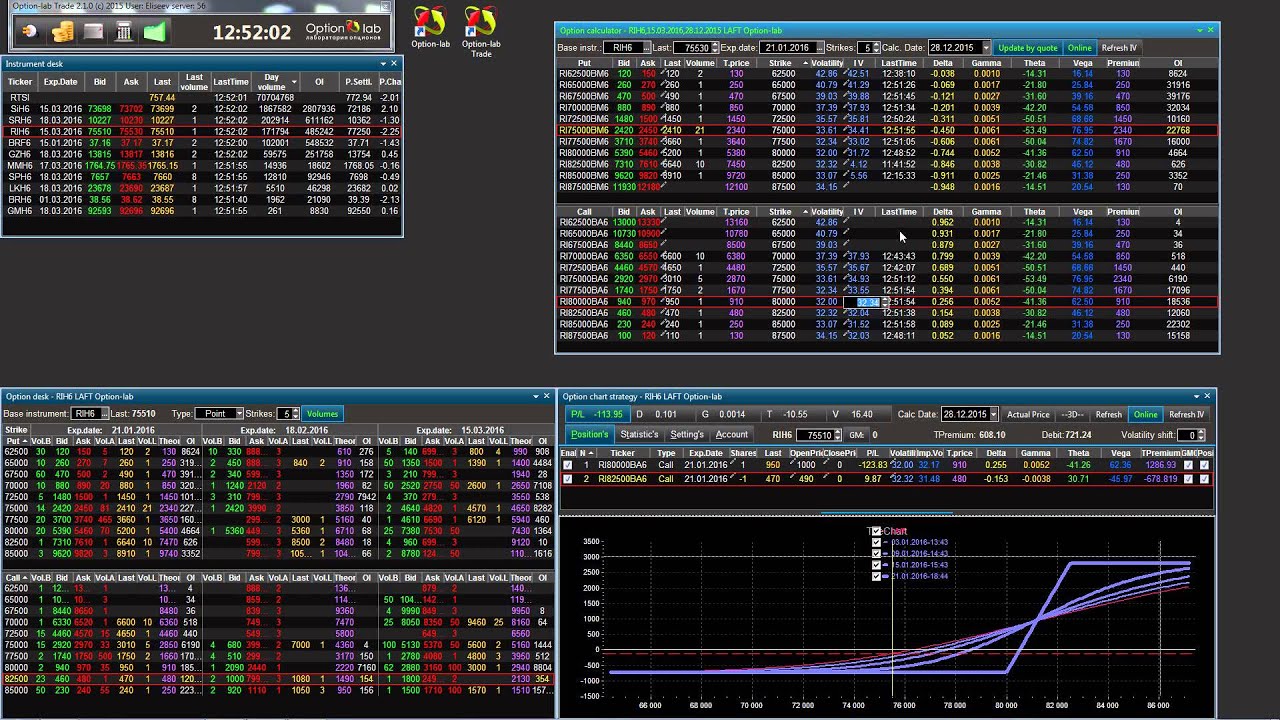Select SiH6 row in Instrument desk
The image size is (1280, 720).
coord(203,109)
